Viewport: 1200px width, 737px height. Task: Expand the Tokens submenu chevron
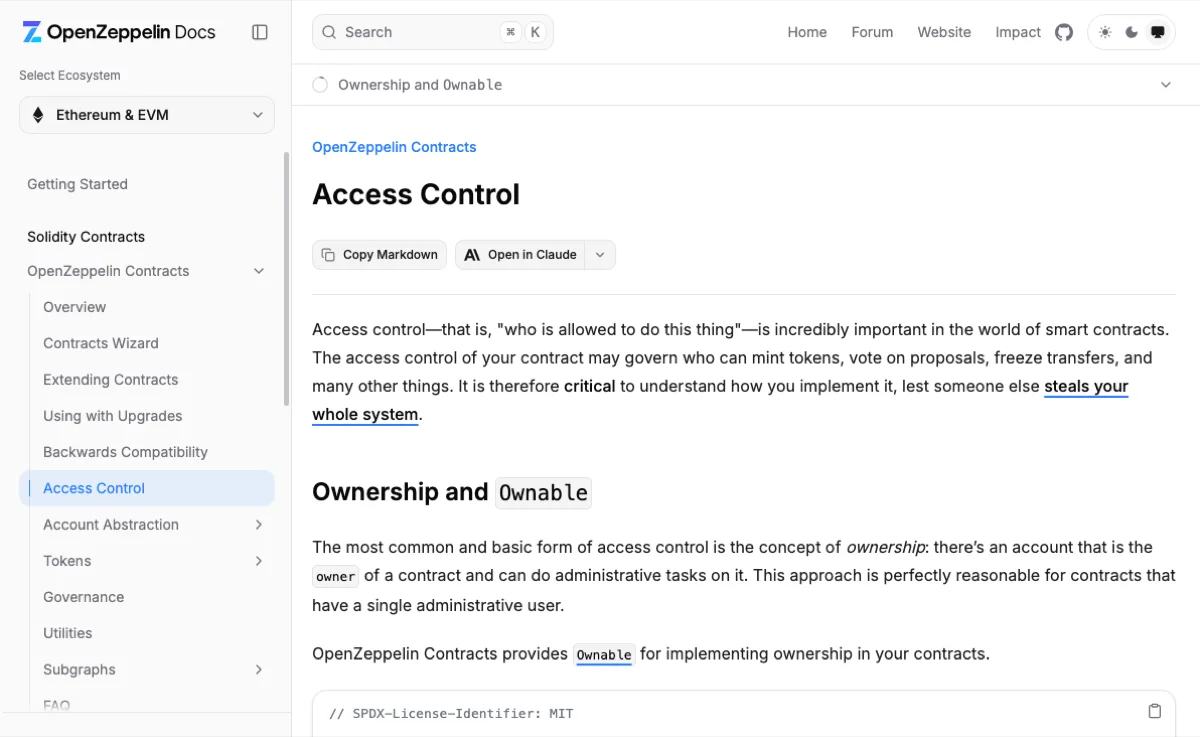coord(259,561)
